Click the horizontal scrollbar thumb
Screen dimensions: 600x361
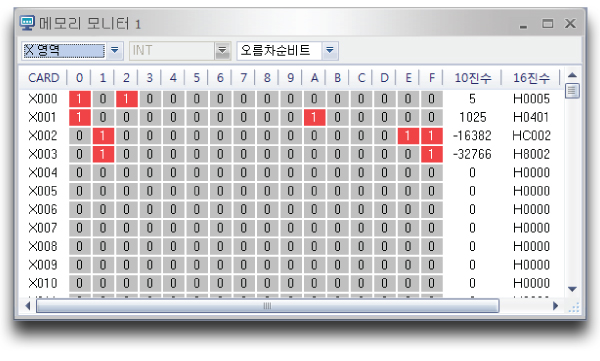[267, 306]
